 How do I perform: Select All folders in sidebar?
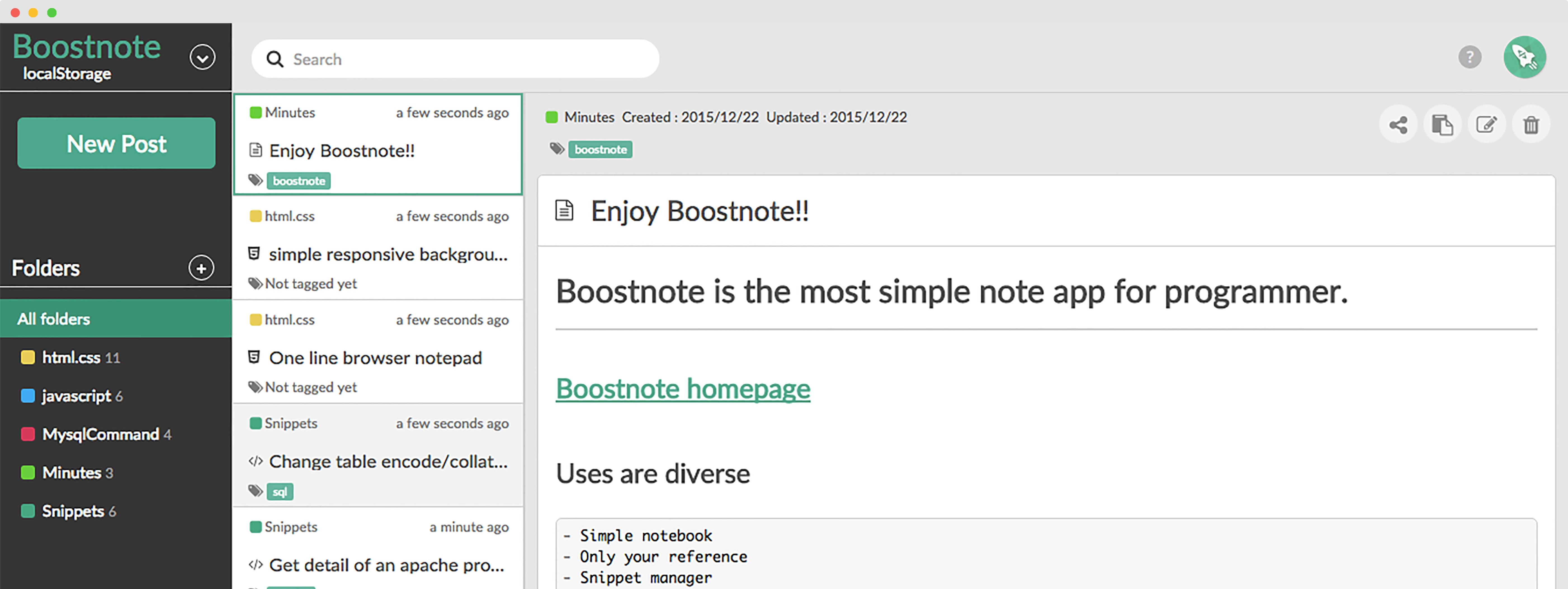tap(116, 318)
